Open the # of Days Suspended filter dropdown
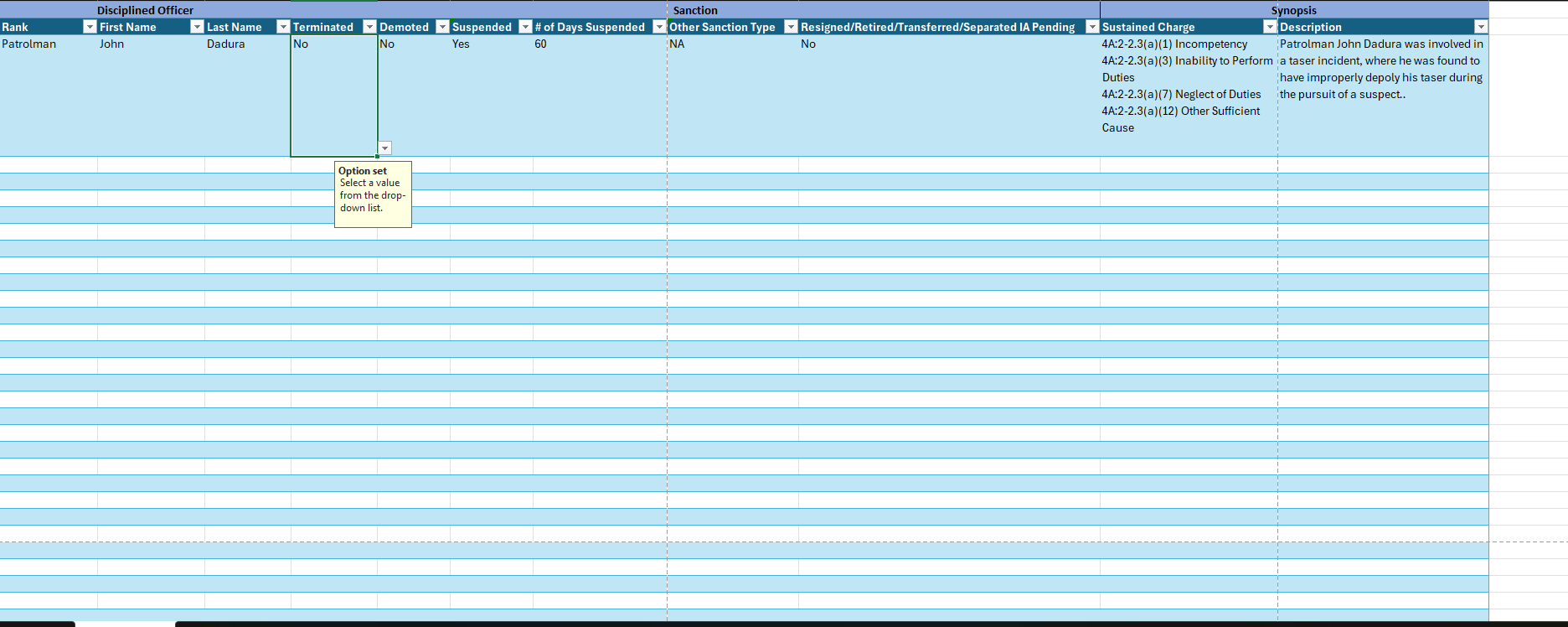The height and width of the screenshot is (627, 1568). [x=659, y=27]
